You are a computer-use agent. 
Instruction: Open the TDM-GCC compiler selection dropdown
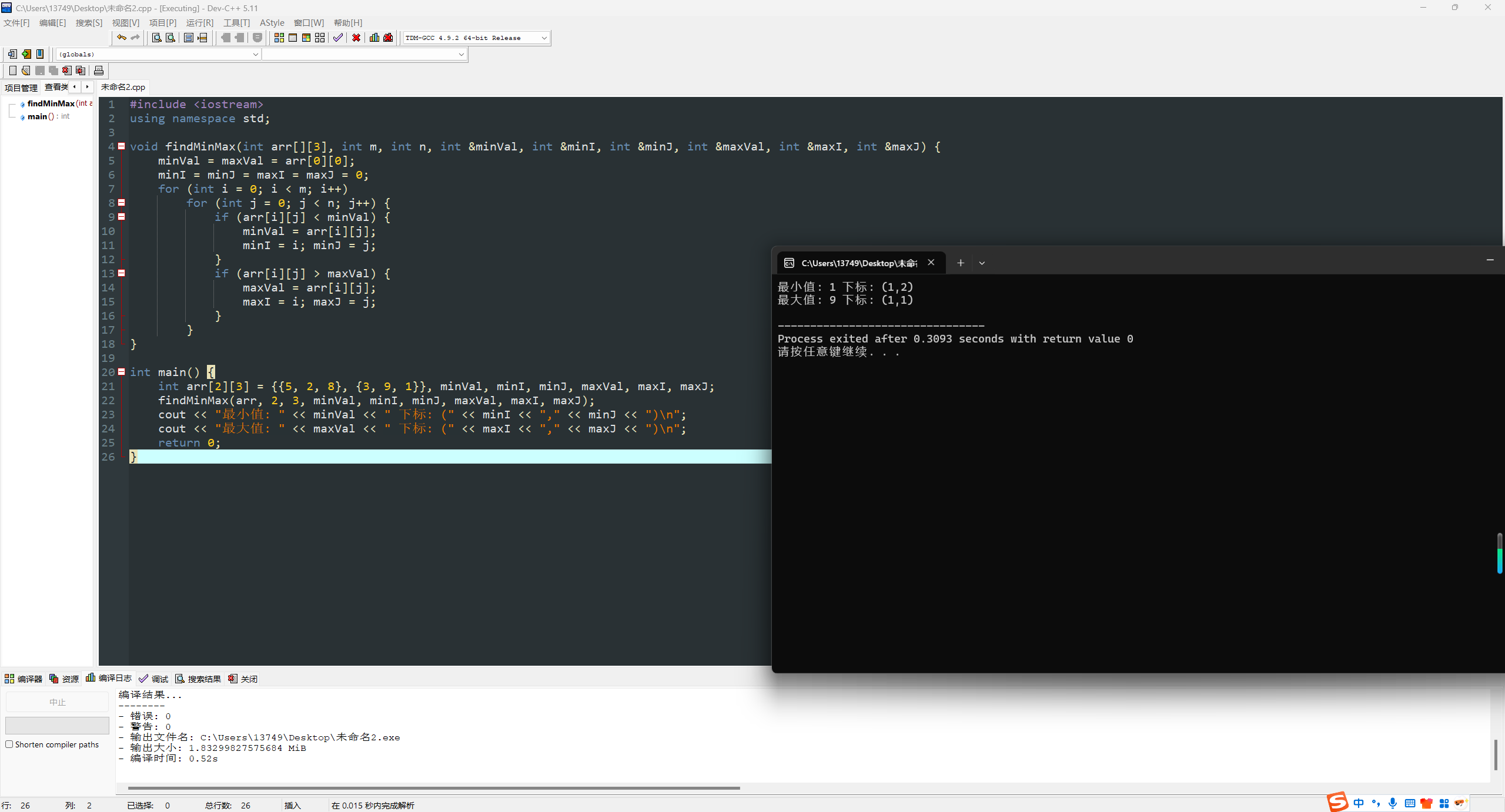[x=544, y=38]
